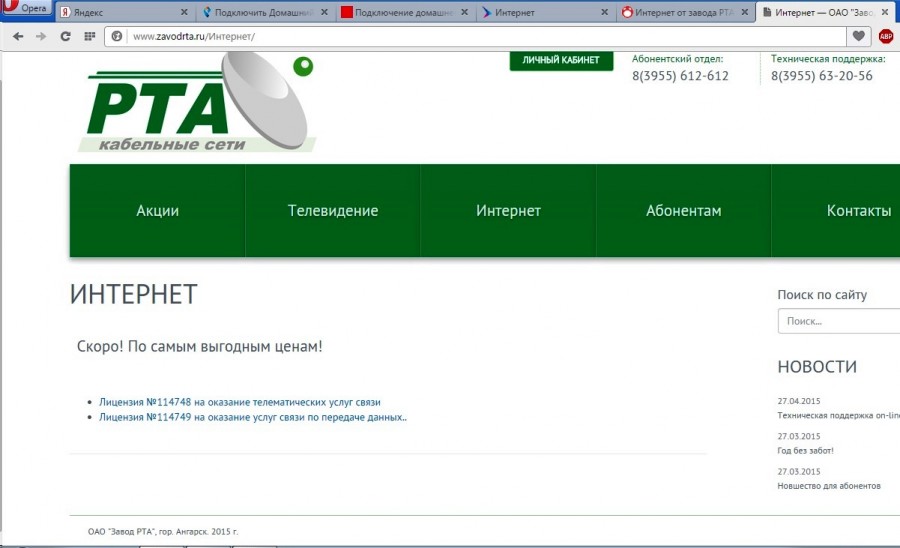Screen dimensions: 900x548
Task: Click the heart bookmark icon
Action: (x=858, y=36)
